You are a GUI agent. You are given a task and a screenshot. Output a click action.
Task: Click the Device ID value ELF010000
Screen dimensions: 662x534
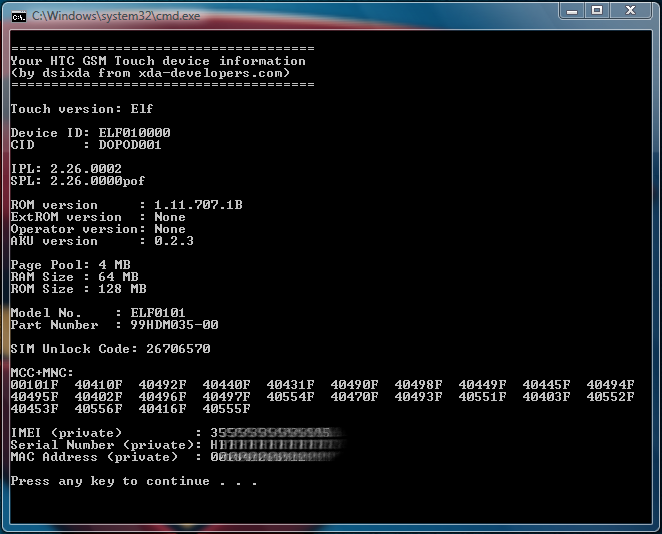[x=134, y=133]
